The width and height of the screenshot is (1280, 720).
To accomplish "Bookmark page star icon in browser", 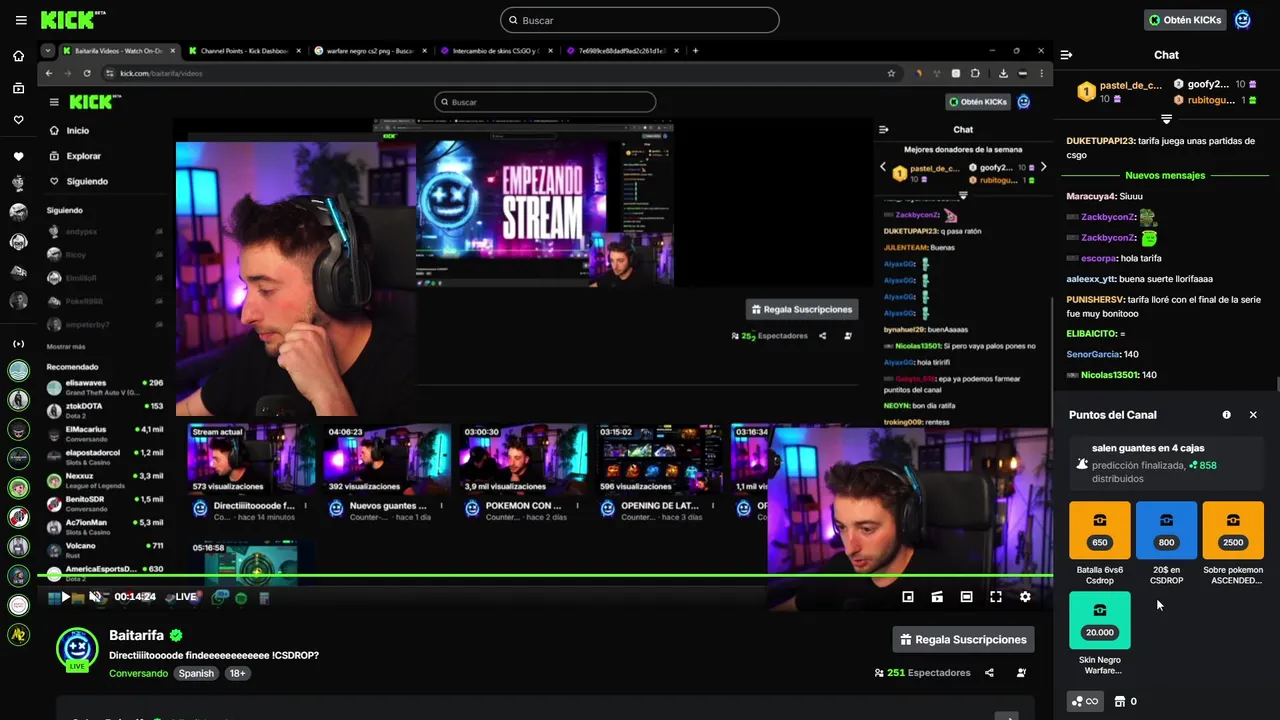I will pyautogui.click(x=891, y=73).
